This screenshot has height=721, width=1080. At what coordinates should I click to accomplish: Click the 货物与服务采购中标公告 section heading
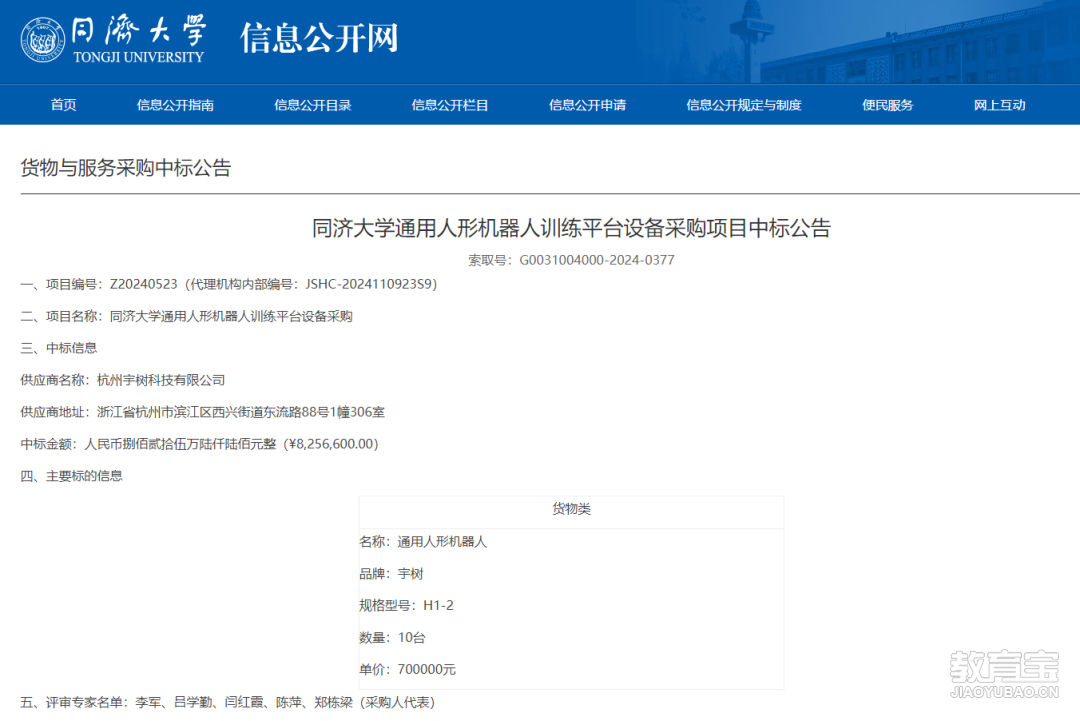tap(126, 167)
